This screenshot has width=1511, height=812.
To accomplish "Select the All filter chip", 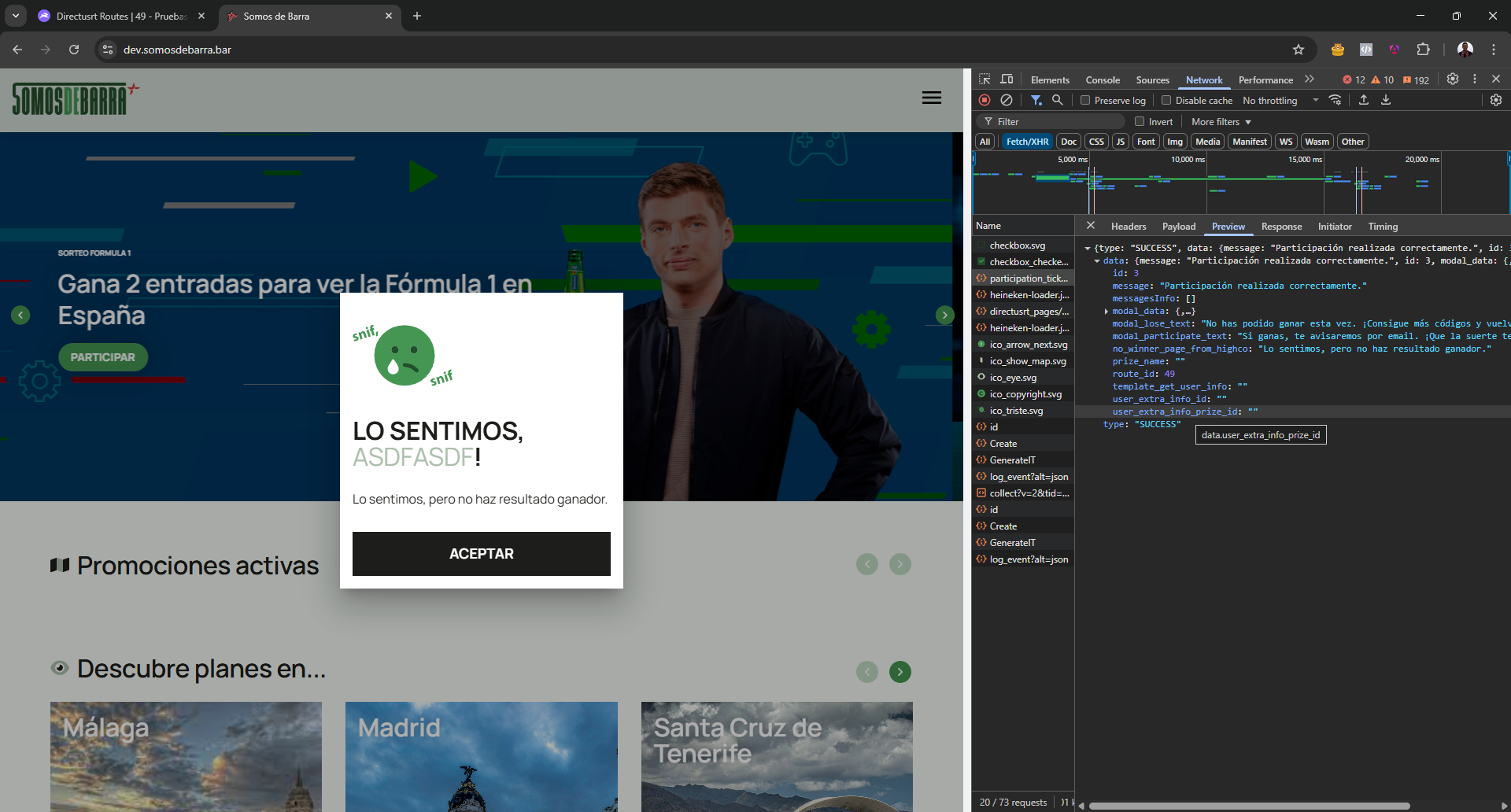I will point(985,142).
